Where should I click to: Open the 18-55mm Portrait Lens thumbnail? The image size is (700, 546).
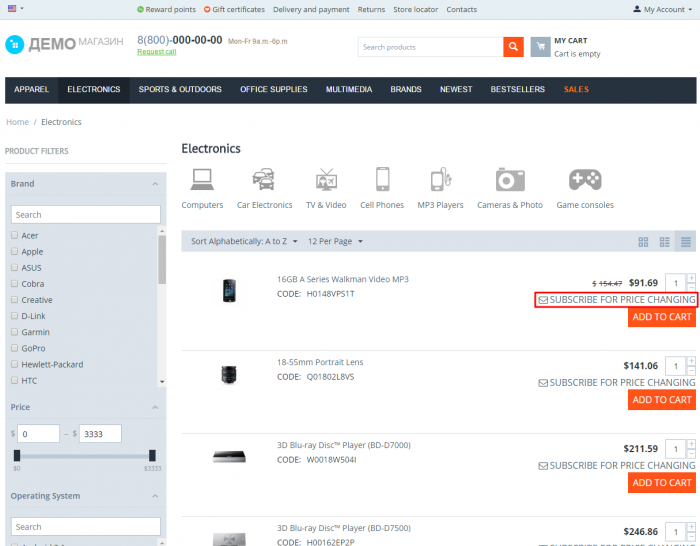[x=229, y=374]
